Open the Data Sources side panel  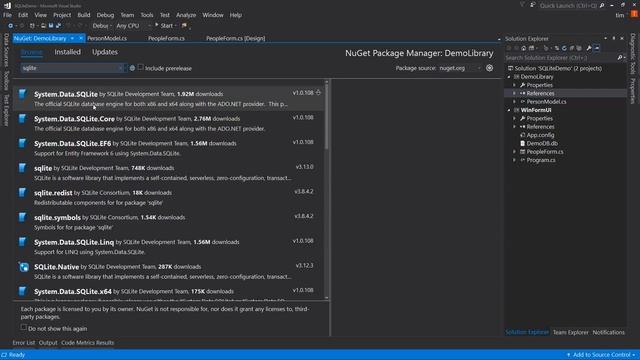coord(6,50)
